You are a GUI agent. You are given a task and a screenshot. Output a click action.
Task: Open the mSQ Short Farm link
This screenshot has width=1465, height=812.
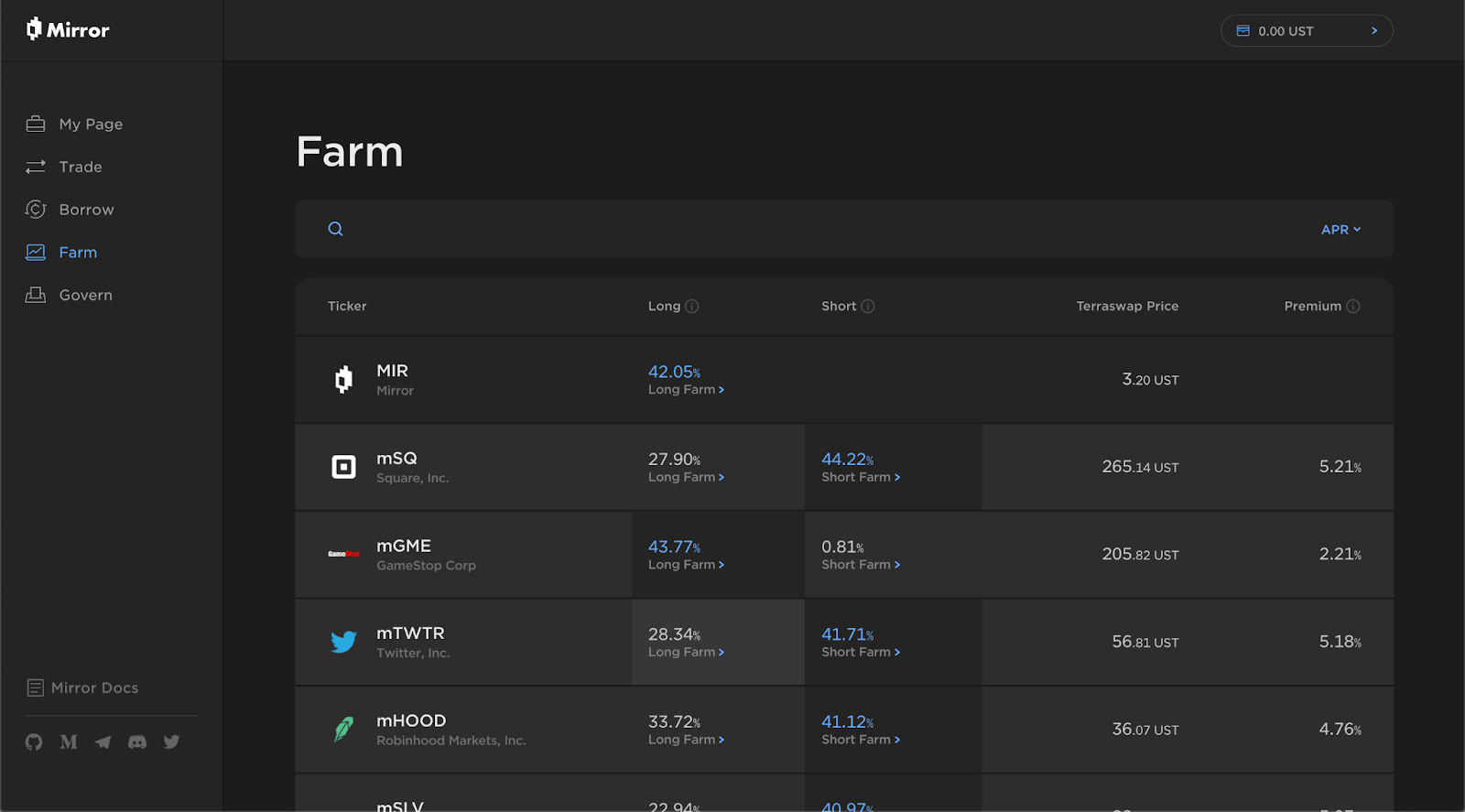pyautogui.click(x=861, y=477)
